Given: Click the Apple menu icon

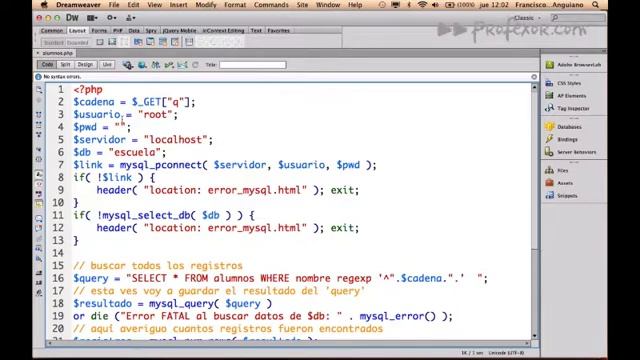Looking at the screenshot, I should pyautogui.click(x=44, y=5).
